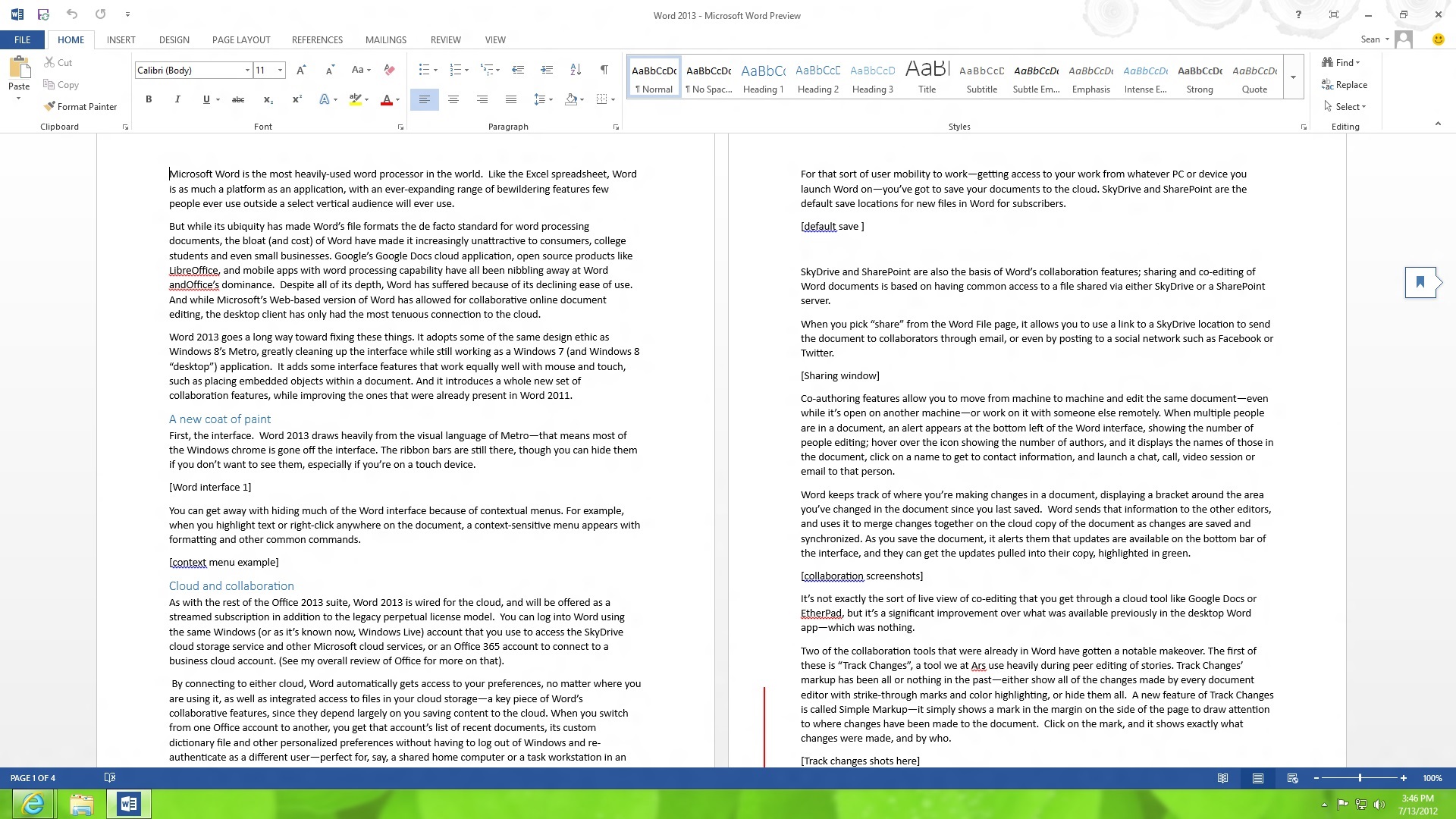Shrink font size
1456x819 pixels.
point(330,70)
